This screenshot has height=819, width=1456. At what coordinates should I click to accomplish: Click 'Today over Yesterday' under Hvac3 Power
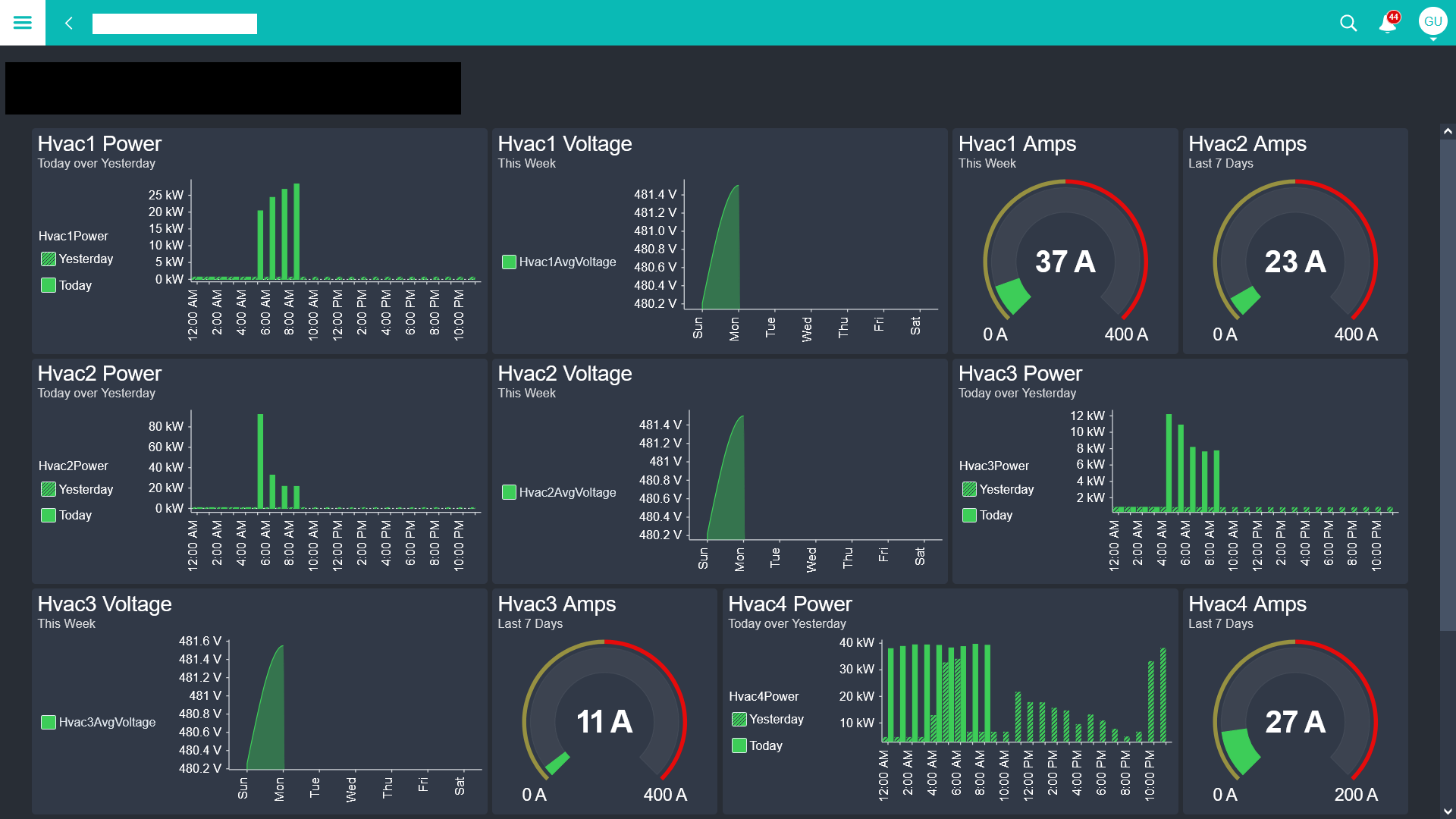1017,394
